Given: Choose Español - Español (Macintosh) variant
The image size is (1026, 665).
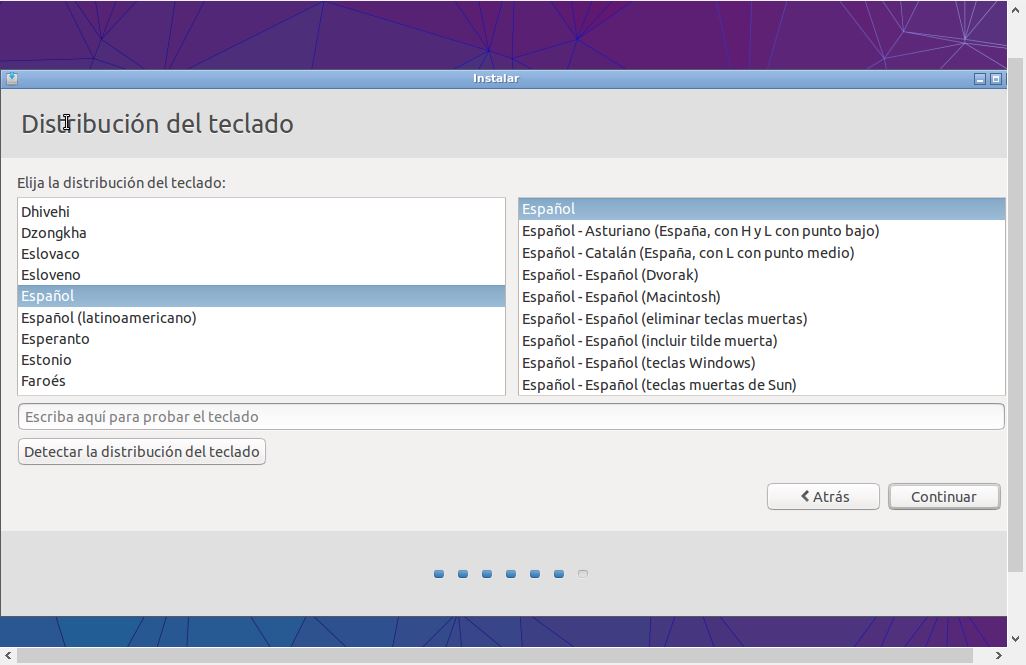Looking at the screenshot, I should coord(621,297).
